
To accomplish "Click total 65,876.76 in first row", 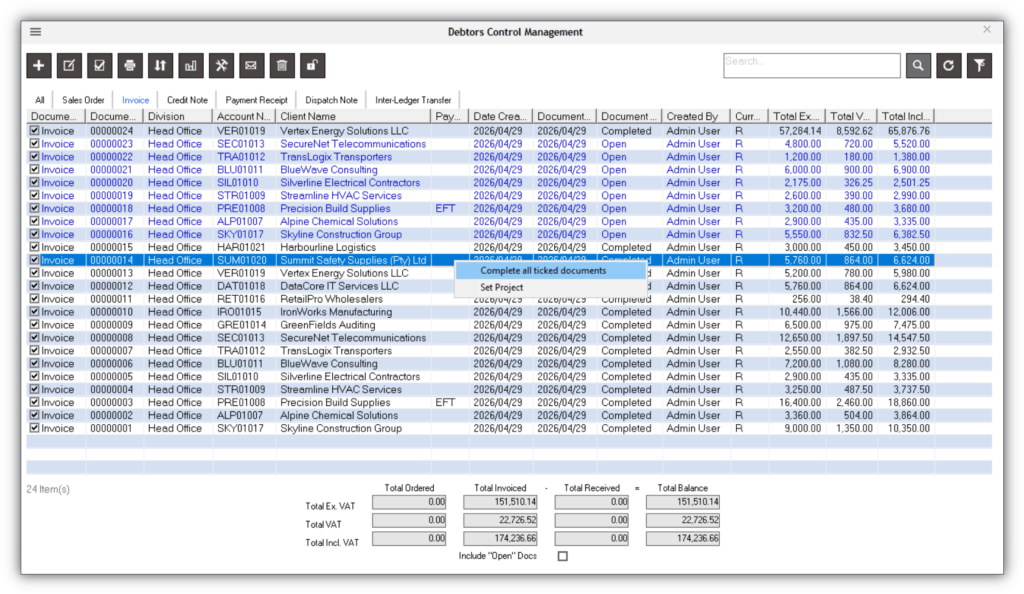I will [x=908, y=131].
